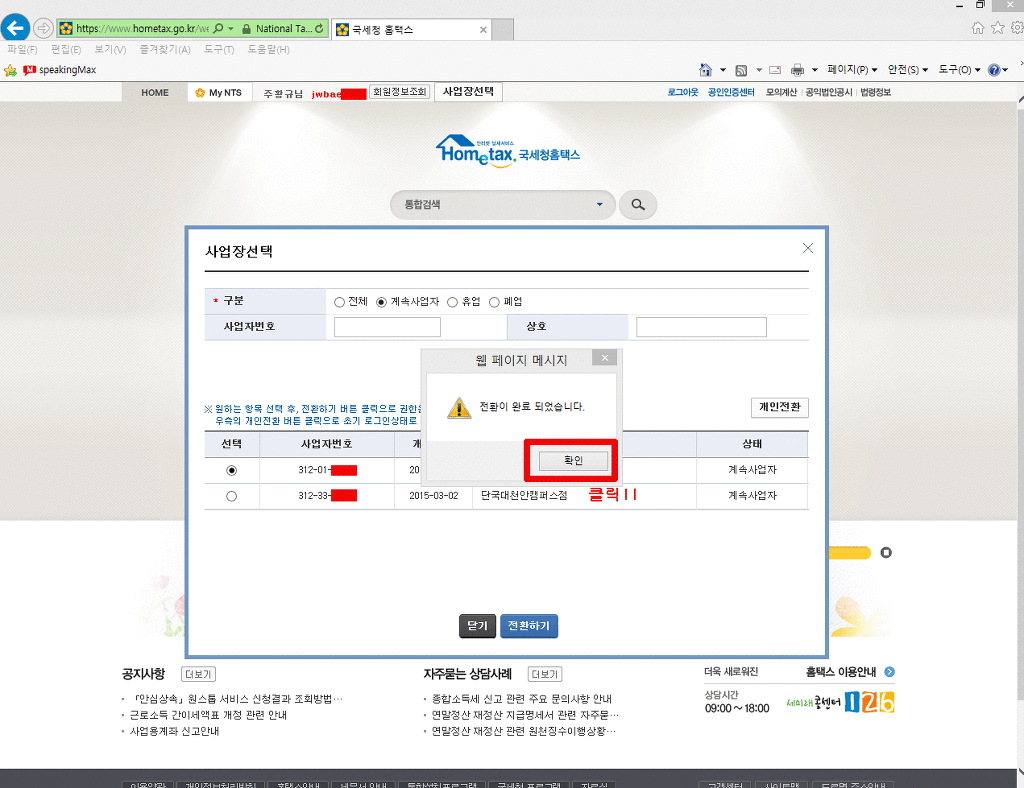Select the 휴업 radio button
The width and height of the screenshot is (1024, 788).
[453, 302]
